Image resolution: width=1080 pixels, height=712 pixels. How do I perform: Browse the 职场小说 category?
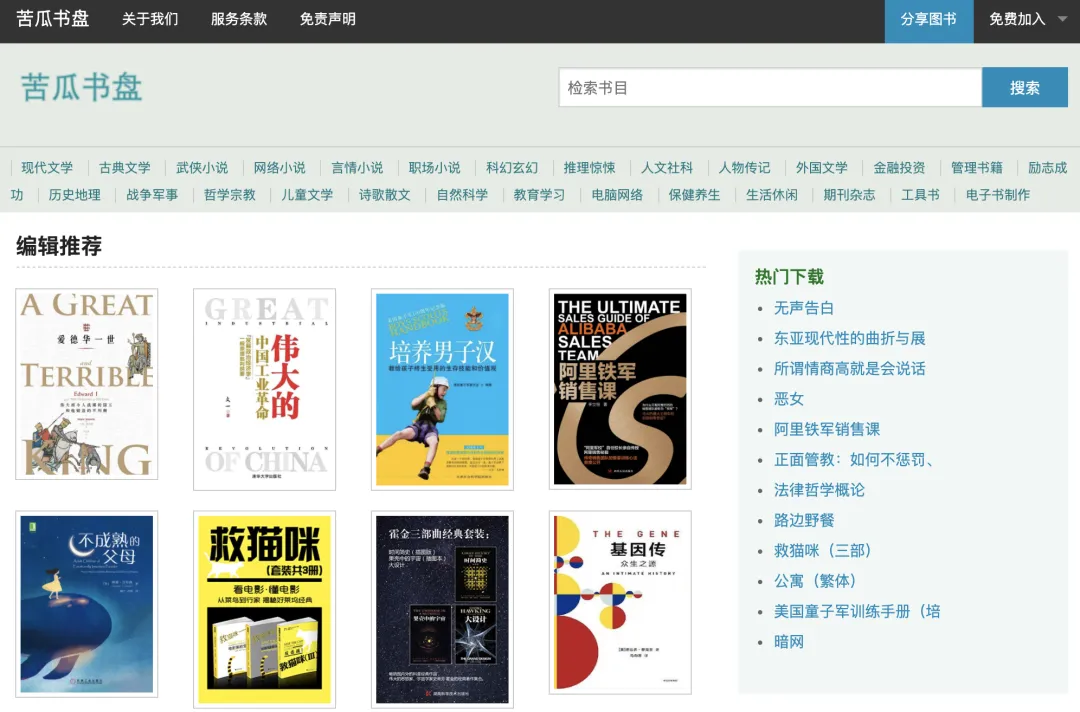pyautogui.click(x=435, y=167)
